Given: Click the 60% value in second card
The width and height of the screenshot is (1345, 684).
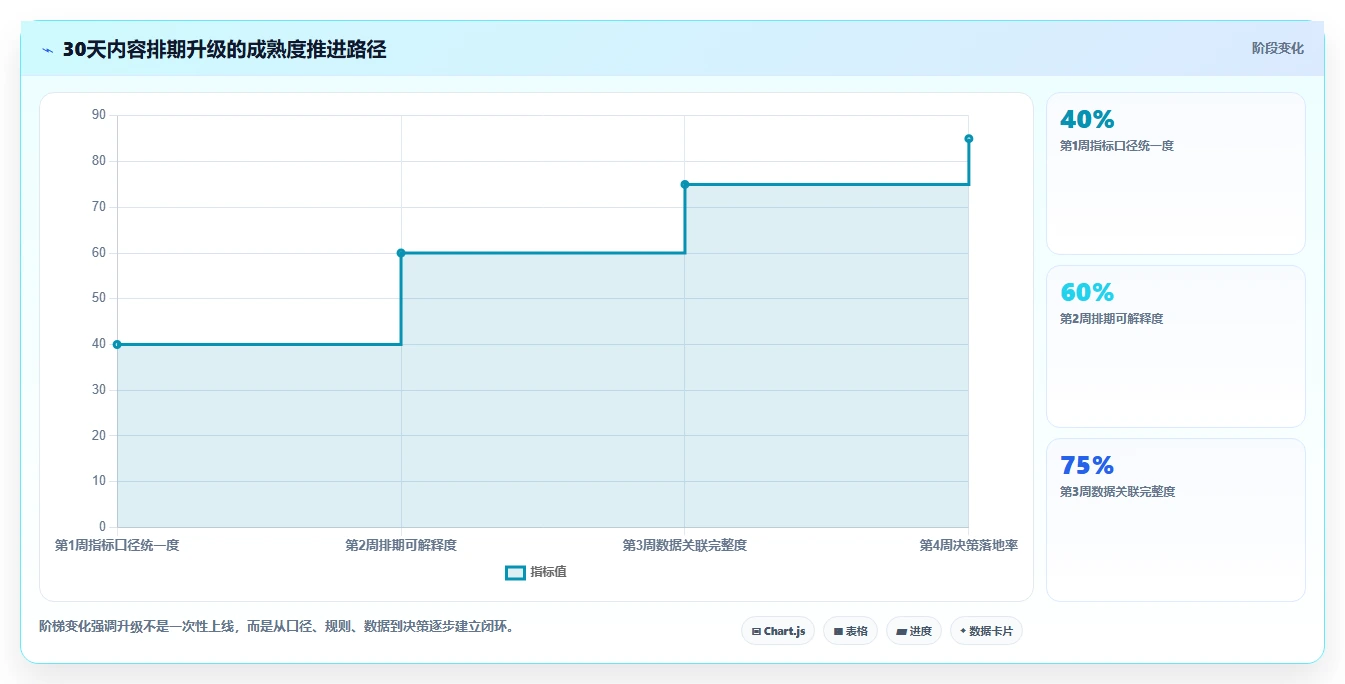Looking at the screenshot, I should tap(1087, 292).
